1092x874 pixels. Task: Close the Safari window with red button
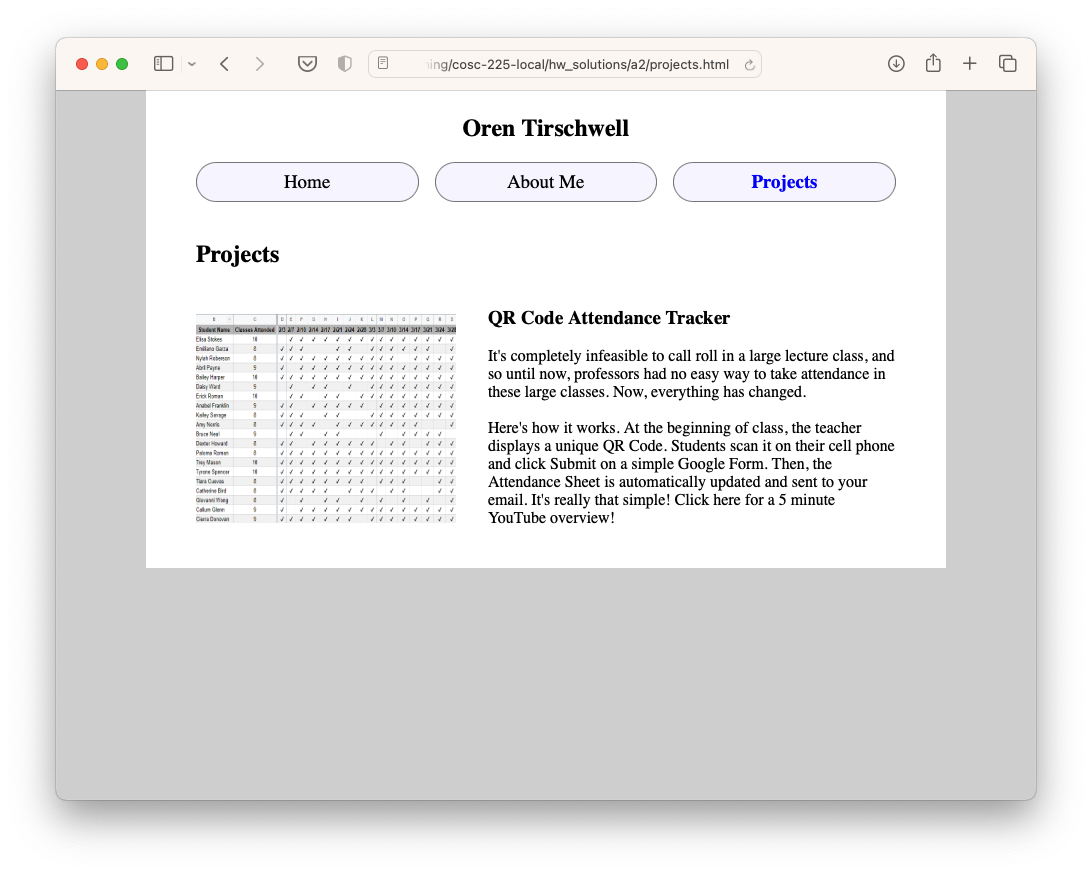[x=81, y=64]
